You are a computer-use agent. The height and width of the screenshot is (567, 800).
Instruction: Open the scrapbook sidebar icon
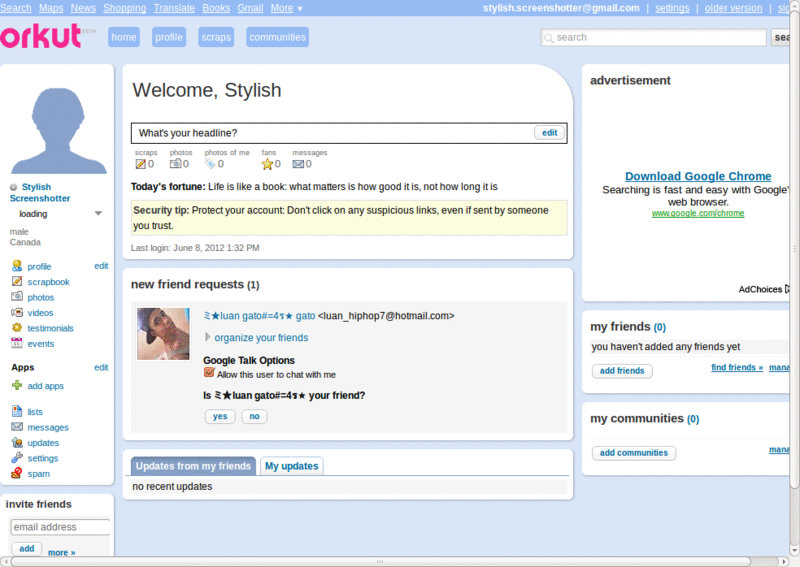click(x=17, y=281)
